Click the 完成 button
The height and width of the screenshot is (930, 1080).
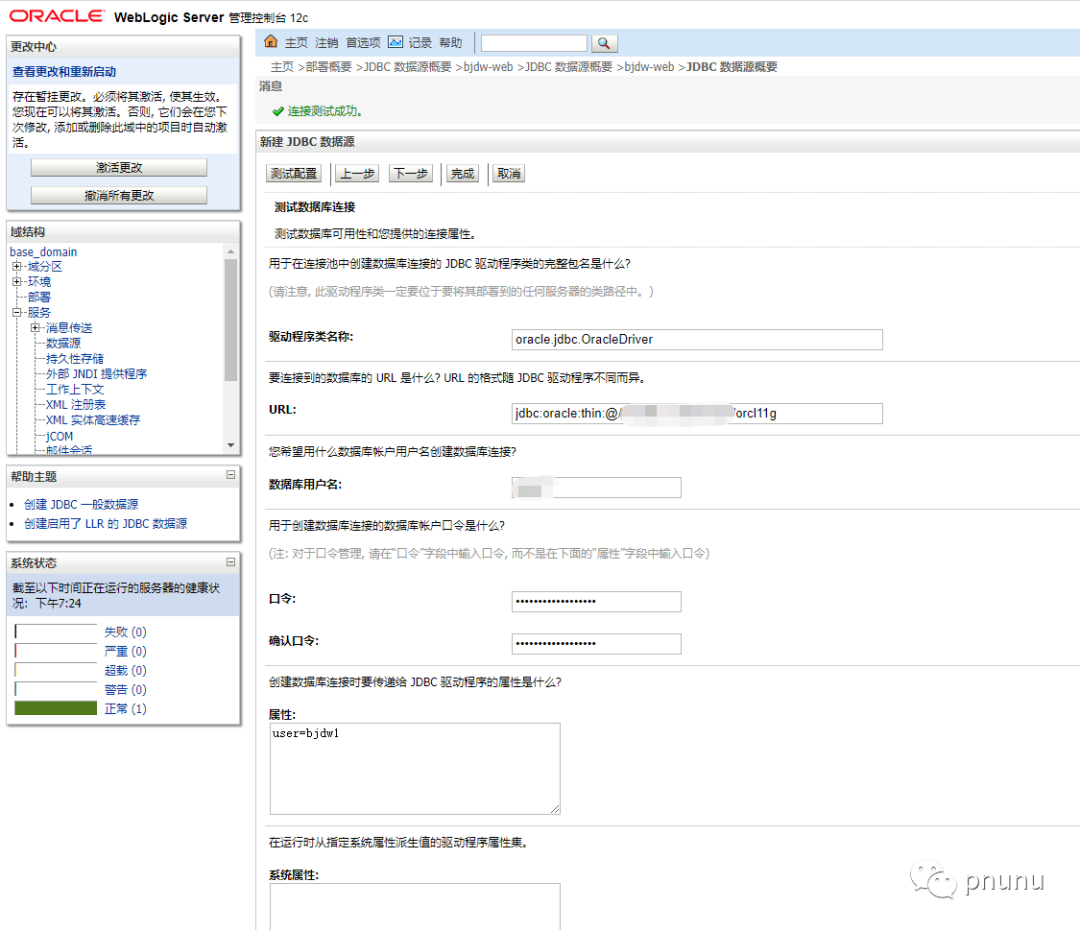462,174
